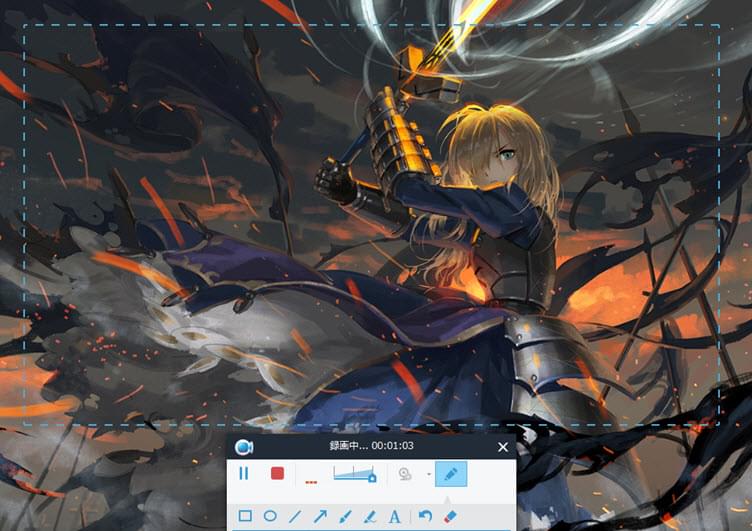This screenshot has width=752, height=531.
Task: Undo the last annotation
Action: coord(425,516)
